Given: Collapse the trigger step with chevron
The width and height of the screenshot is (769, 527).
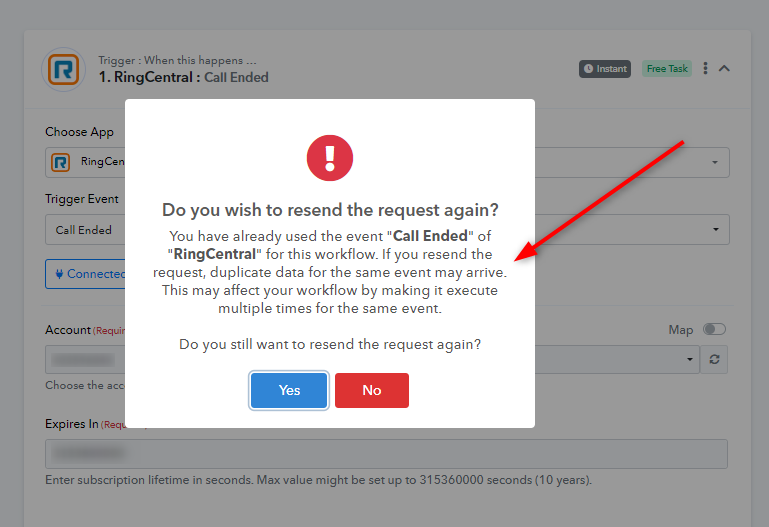Looking at the screenshot, I should click(x=724, y=68).
